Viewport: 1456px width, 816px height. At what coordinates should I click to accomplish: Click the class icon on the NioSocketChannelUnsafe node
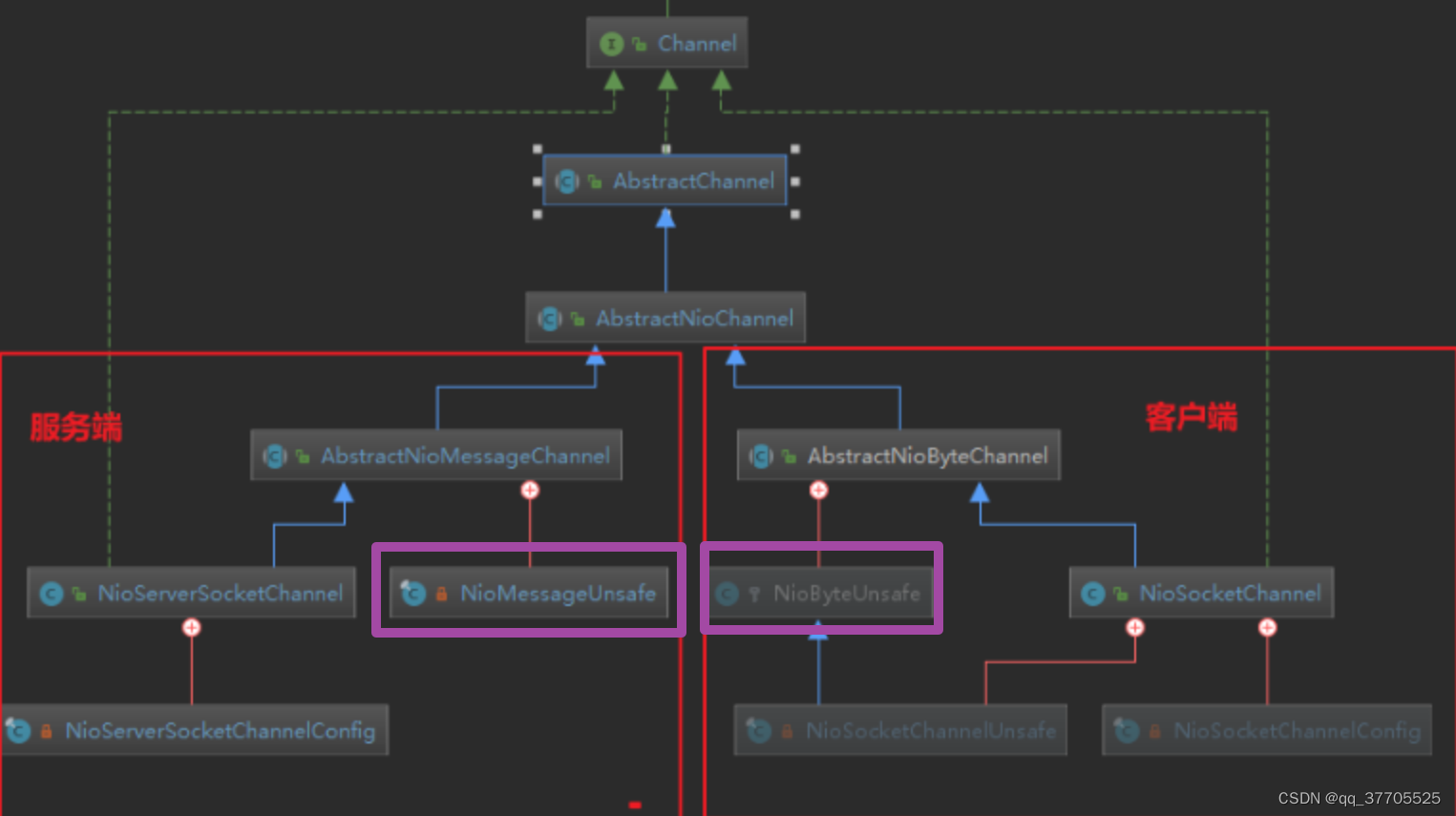click(758, 731)
